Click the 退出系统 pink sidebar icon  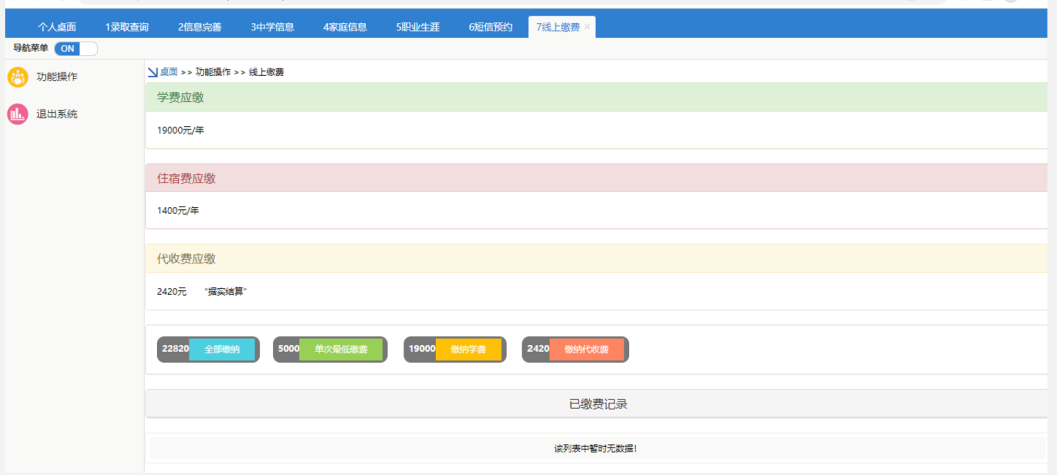coord(18,114)
